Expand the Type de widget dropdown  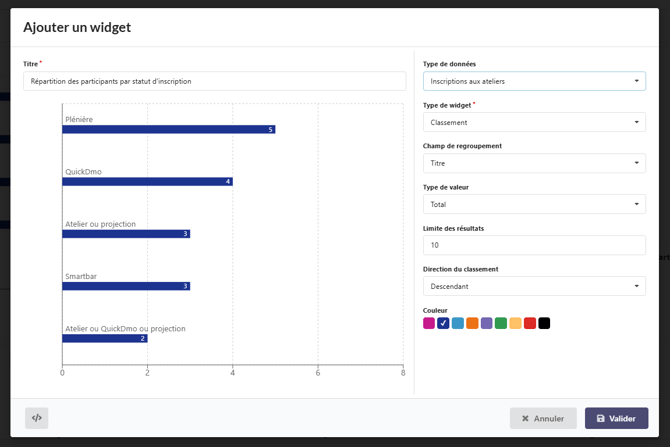pyautogui.click(x=534, y=122)
